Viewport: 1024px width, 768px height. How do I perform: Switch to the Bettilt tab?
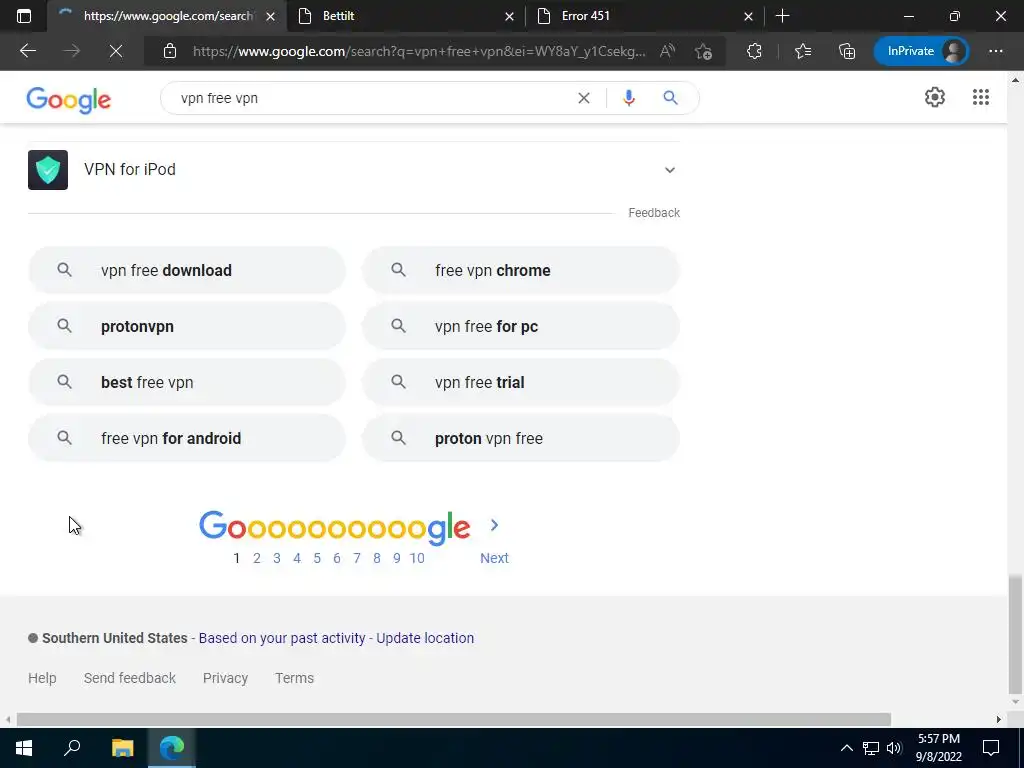406,16
